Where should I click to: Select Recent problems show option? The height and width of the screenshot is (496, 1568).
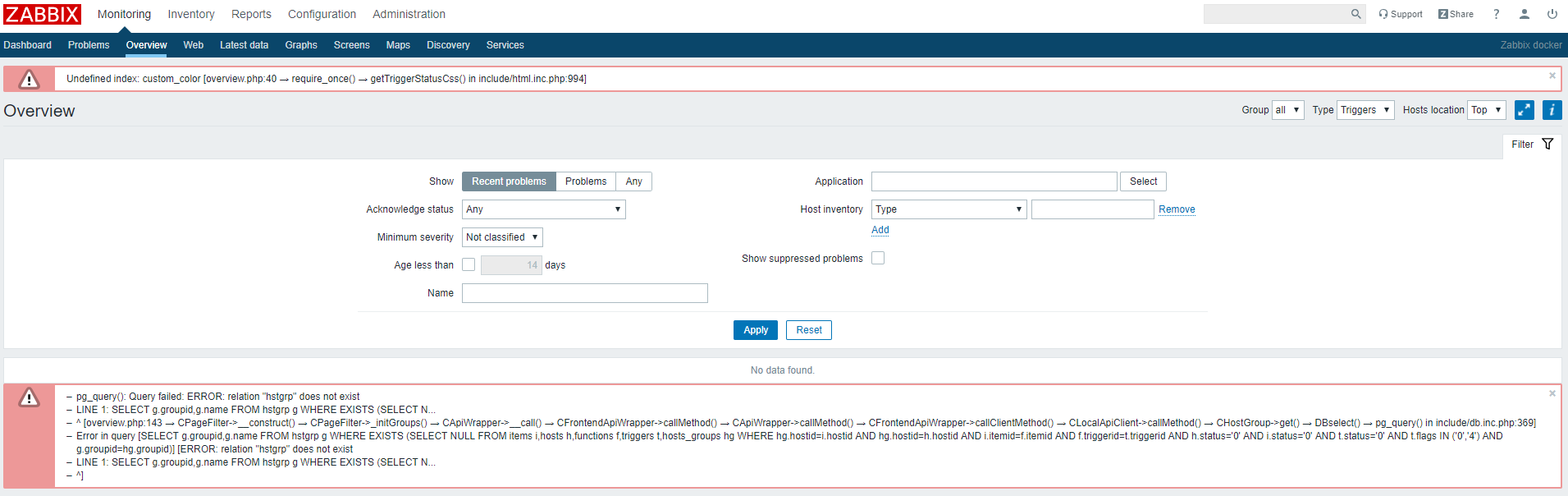tap(509, 181)
